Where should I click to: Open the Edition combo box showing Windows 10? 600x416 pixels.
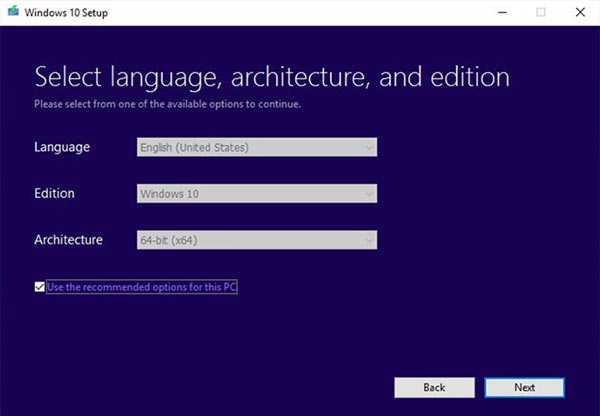(250, 193)
